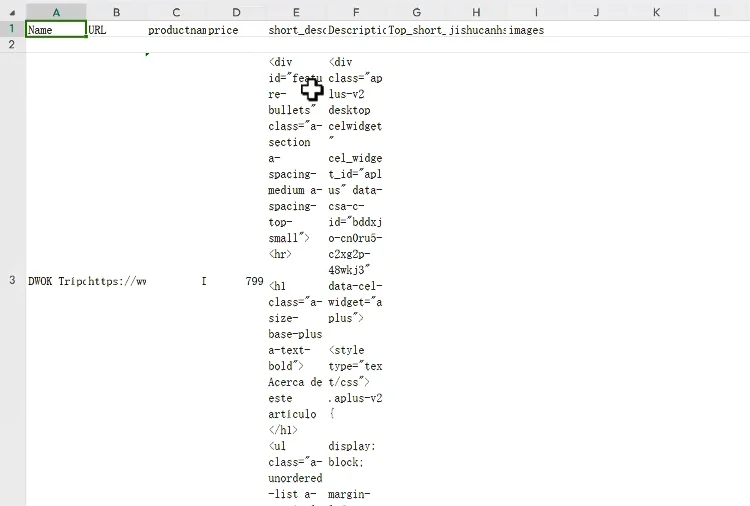The image size is (750, 506).
Task: Click the price value 799
Action: [x=254, y=281]
